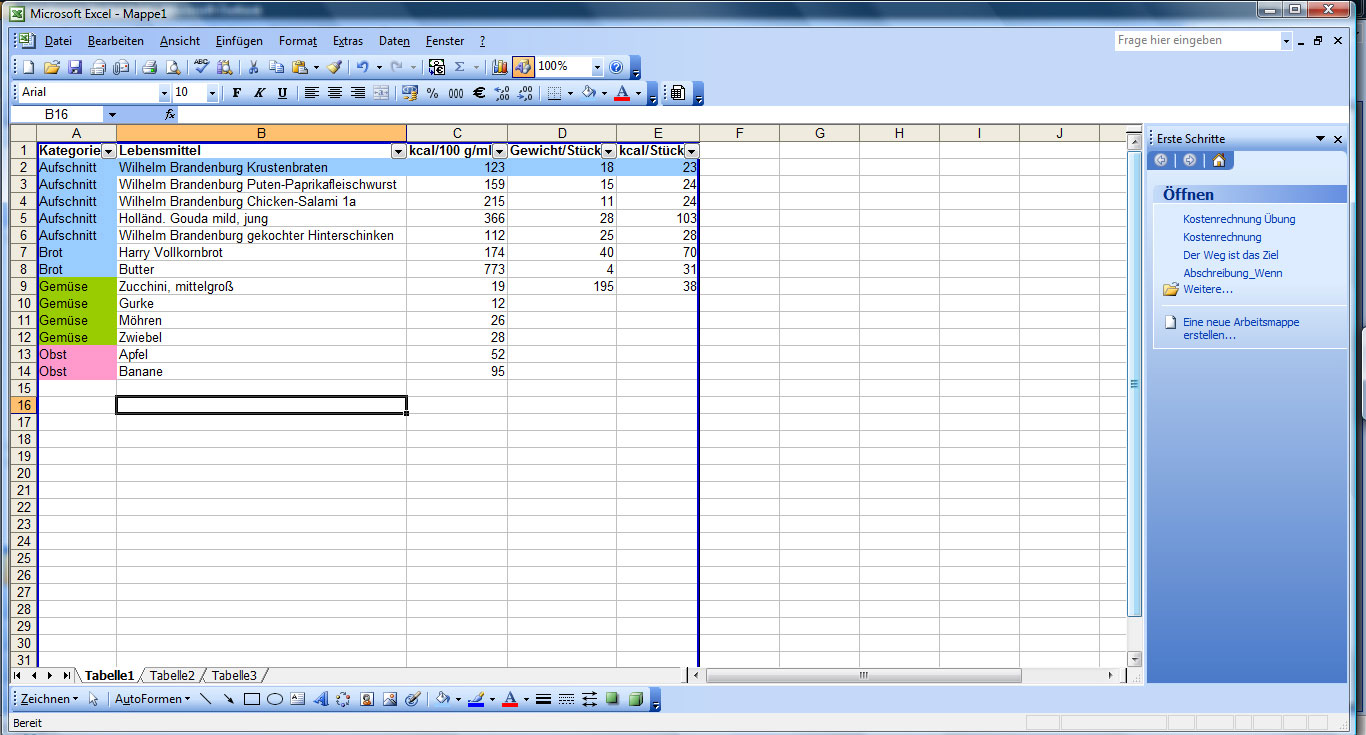
Task: Go to task pane home icon
Action: tap(1219, 160)
